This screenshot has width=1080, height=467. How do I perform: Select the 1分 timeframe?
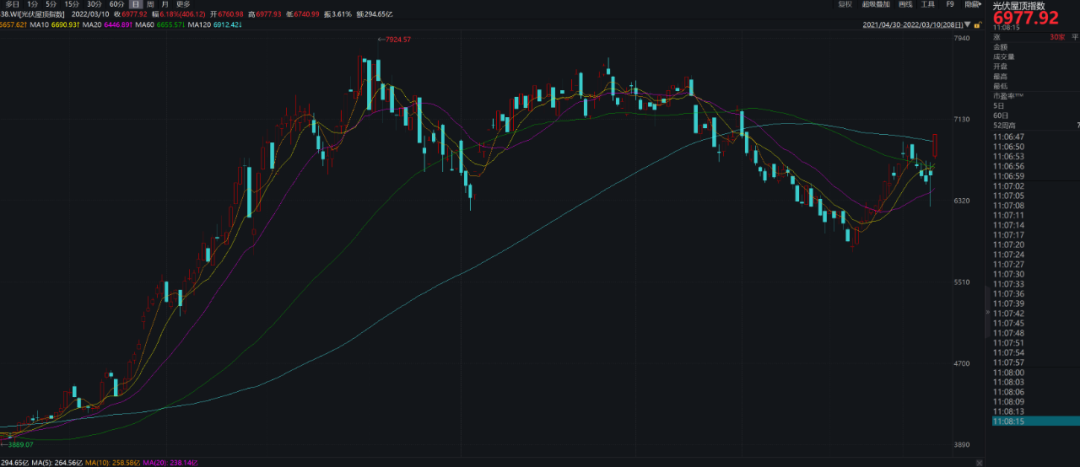tap(33, 5)
